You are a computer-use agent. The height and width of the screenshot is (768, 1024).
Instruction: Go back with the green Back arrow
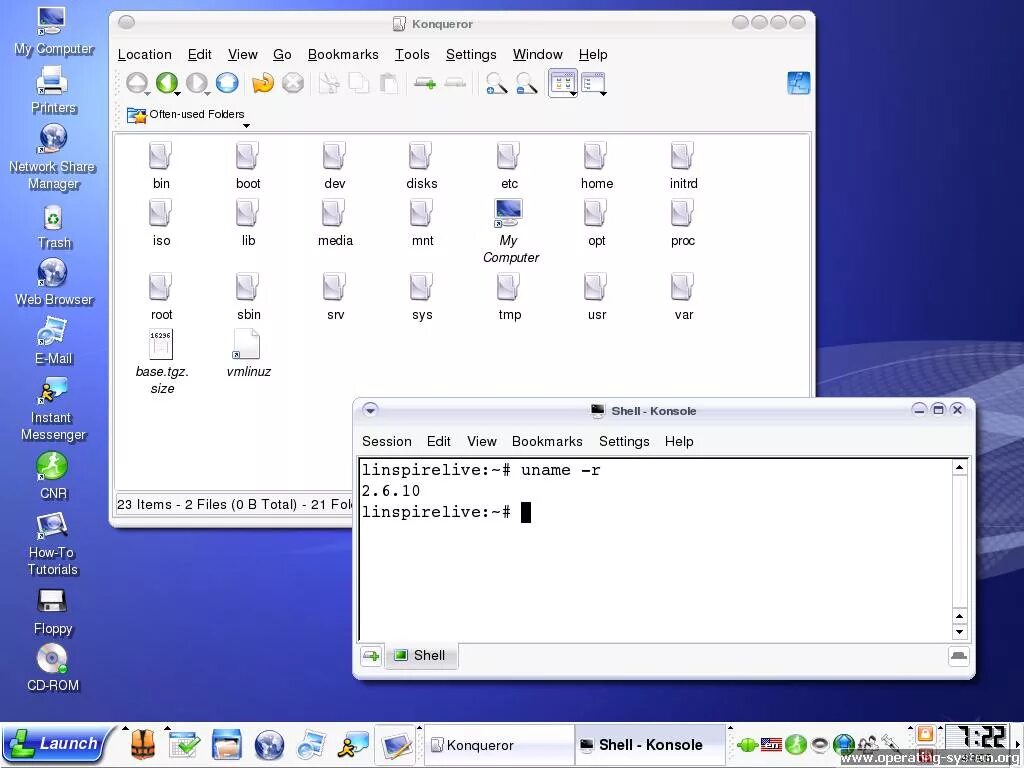[166, 83]
